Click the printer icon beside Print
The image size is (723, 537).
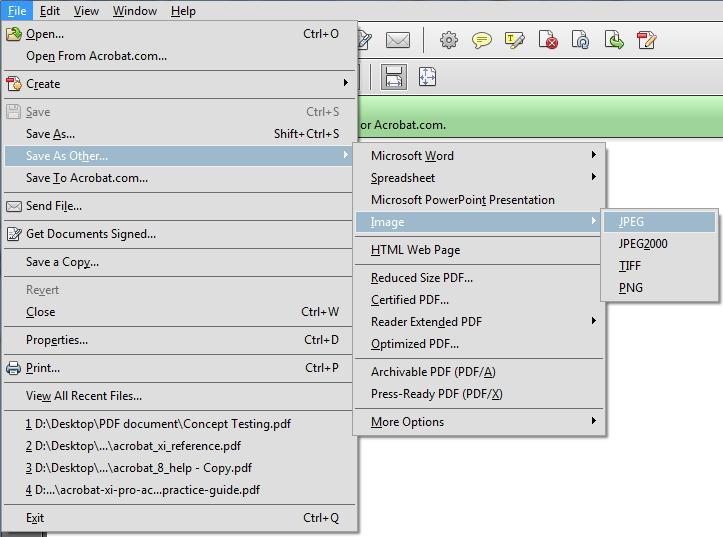click(x=13, y=368)
